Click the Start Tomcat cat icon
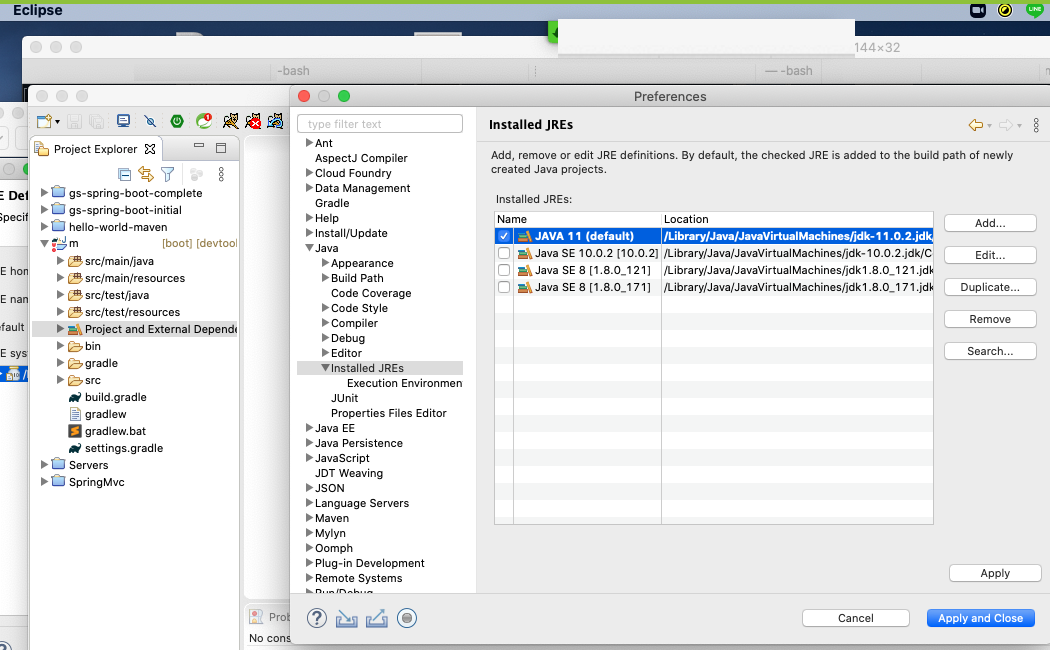 (x=230, y=120)
